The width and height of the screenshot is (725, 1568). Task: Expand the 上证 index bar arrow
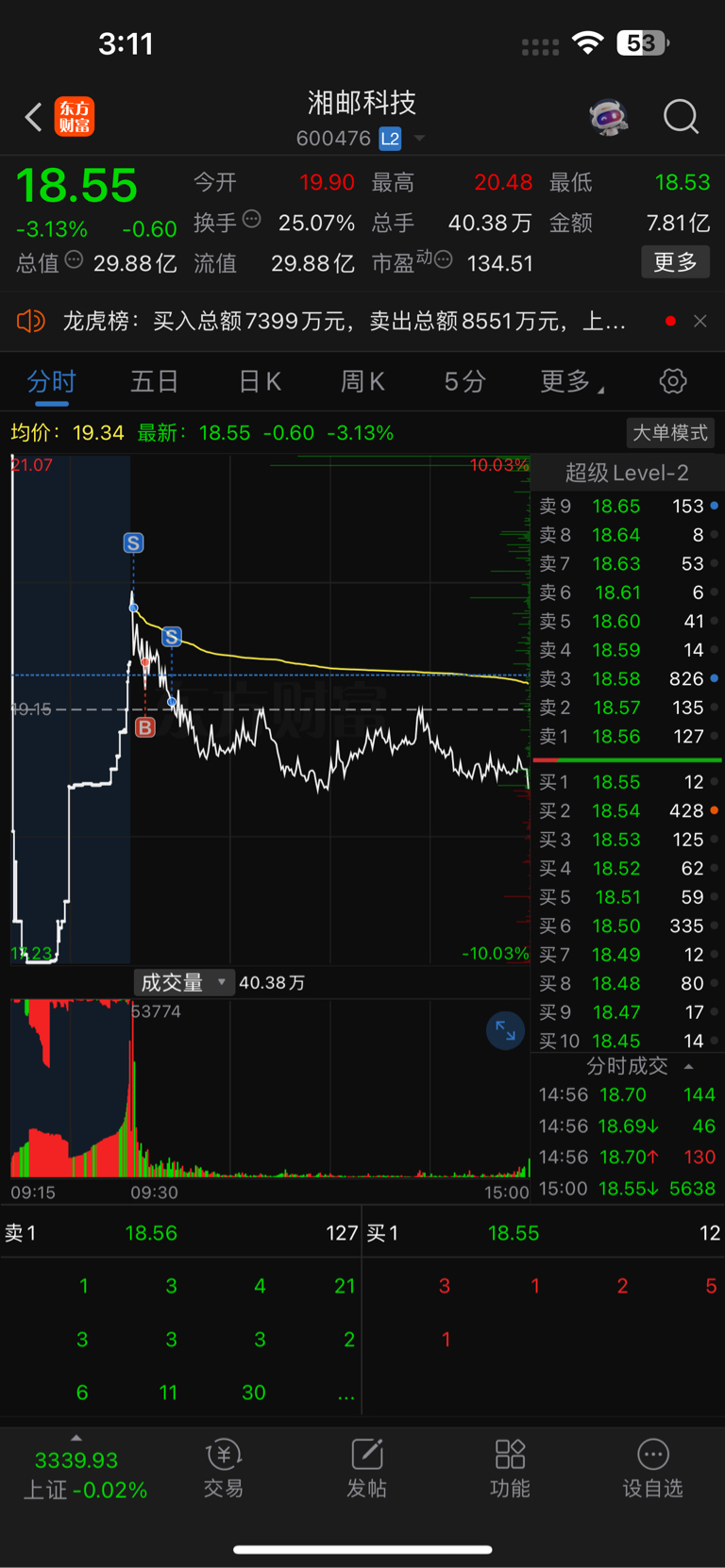pyautogui.click(x=76, y=1438)
